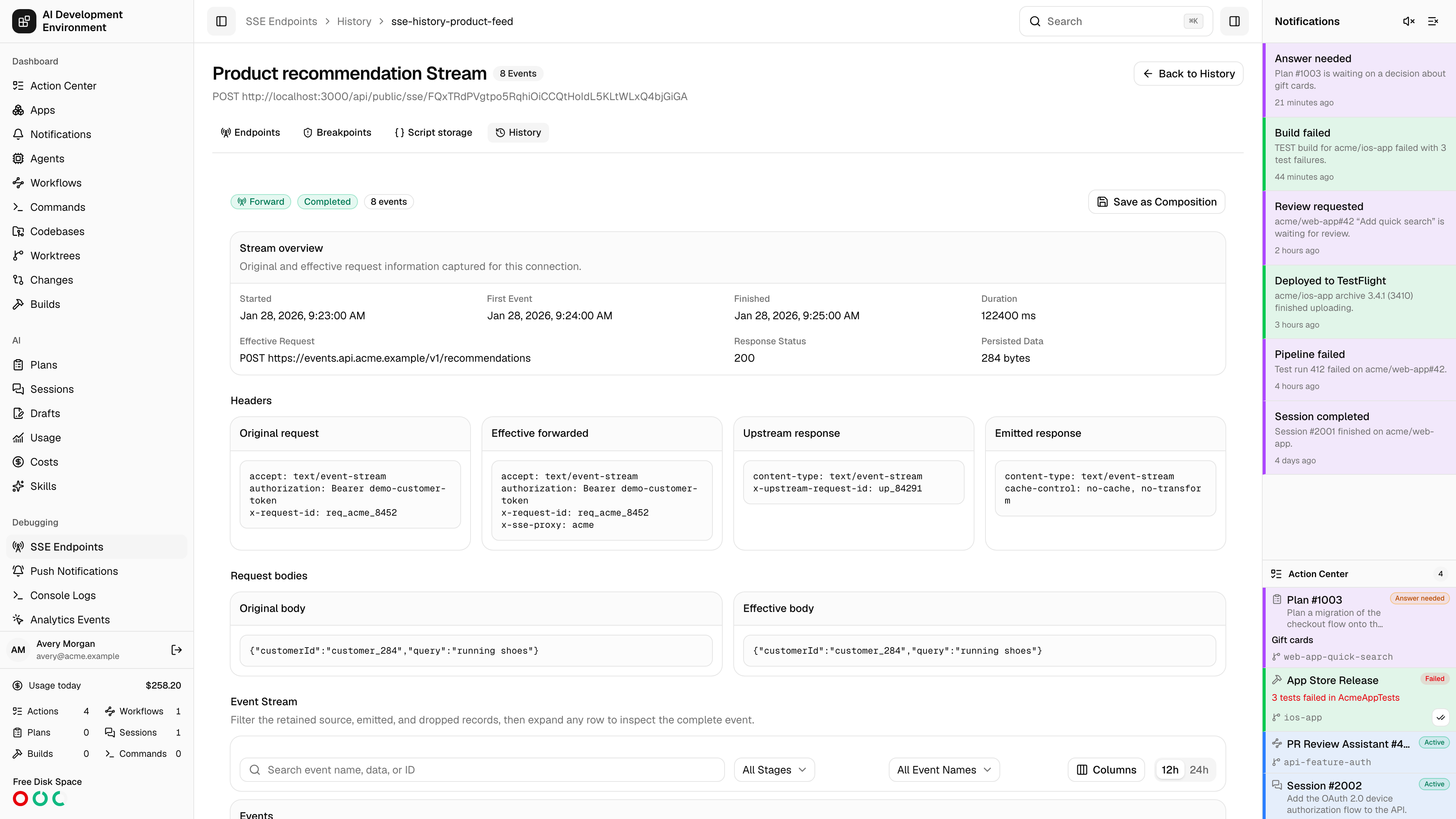Open Skills in the sidebar

(97, 486)
